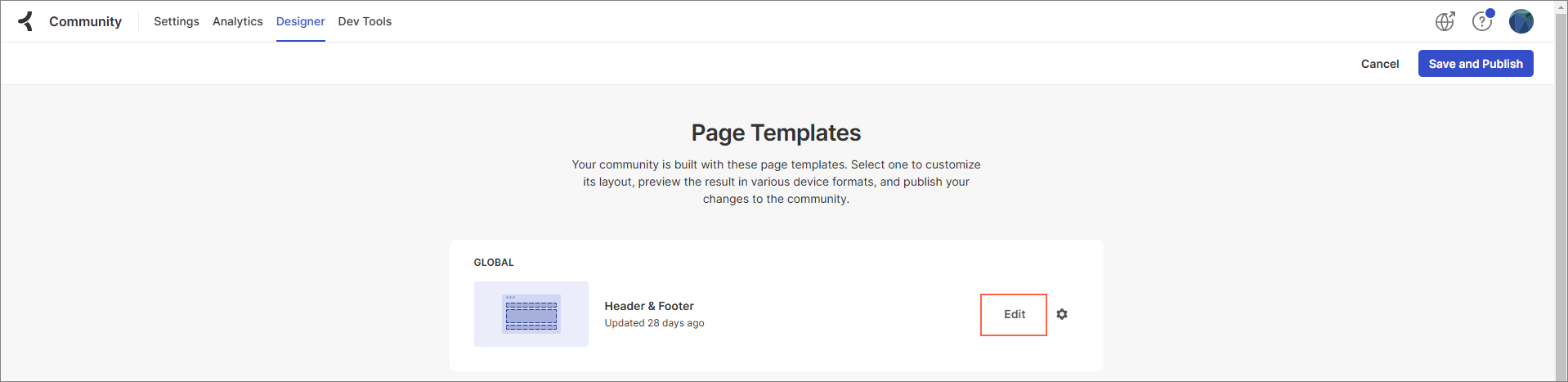Go to the Analytics section
The width and height of the screenshot is (1568, 382).
click(x=238, y=21)
